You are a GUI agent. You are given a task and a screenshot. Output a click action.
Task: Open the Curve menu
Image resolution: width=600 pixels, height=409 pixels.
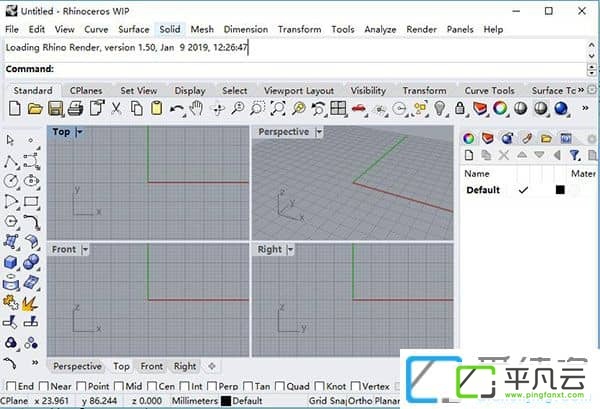(96, 29)
